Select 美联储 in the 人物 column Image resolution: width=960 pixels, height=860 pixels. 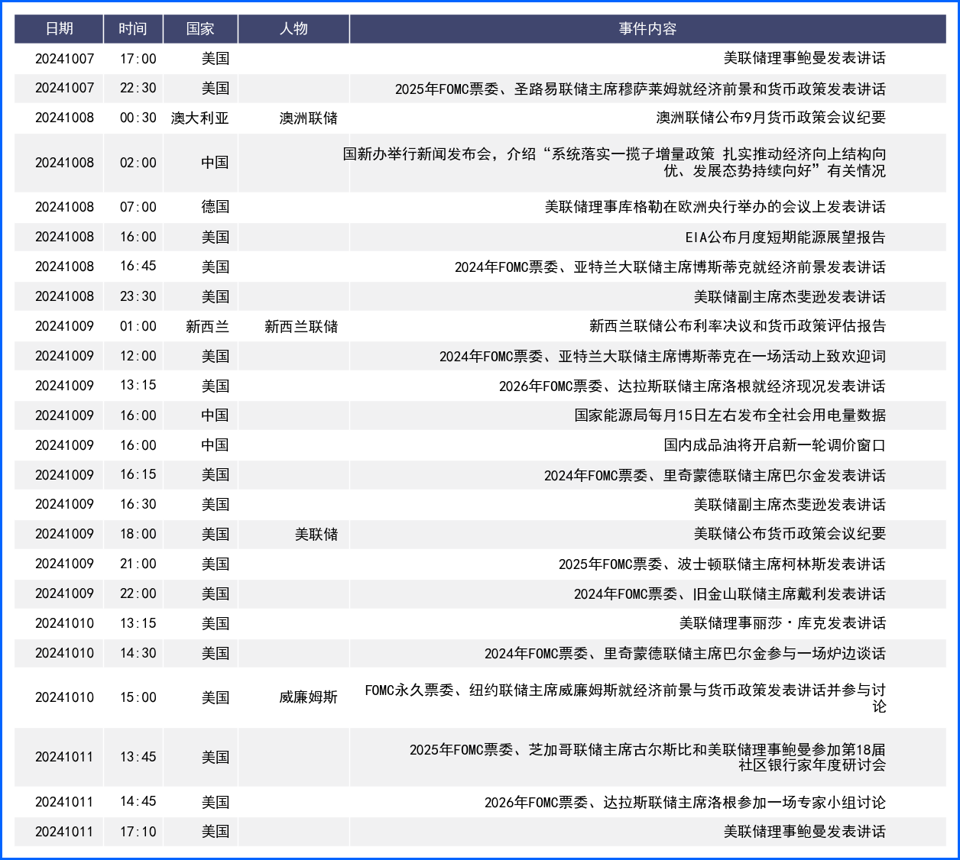click(x=317, y=534)
